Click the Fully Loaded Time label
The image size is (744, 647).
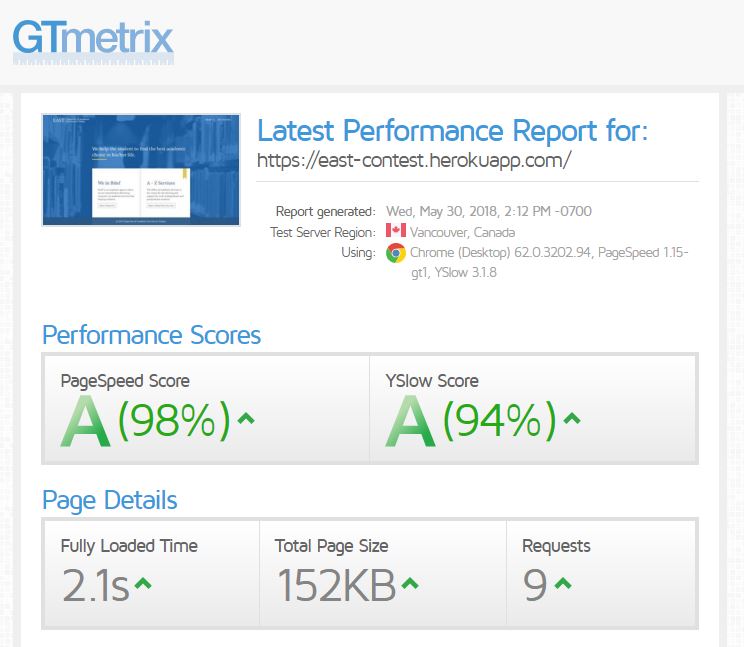(129, 546)
